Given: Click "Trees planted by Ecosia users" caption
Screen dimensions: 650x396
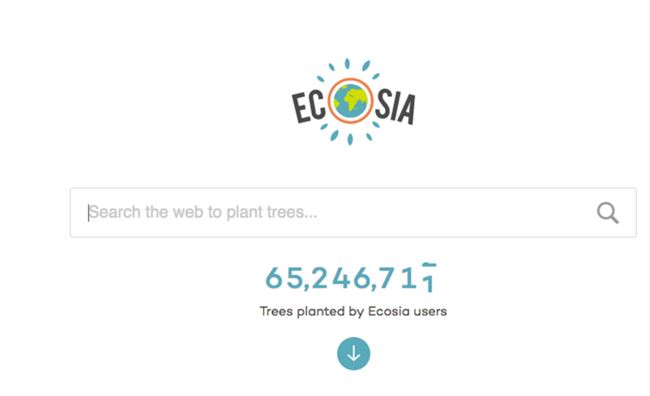Looking at the screenshot, I should [x=353, y=311].
